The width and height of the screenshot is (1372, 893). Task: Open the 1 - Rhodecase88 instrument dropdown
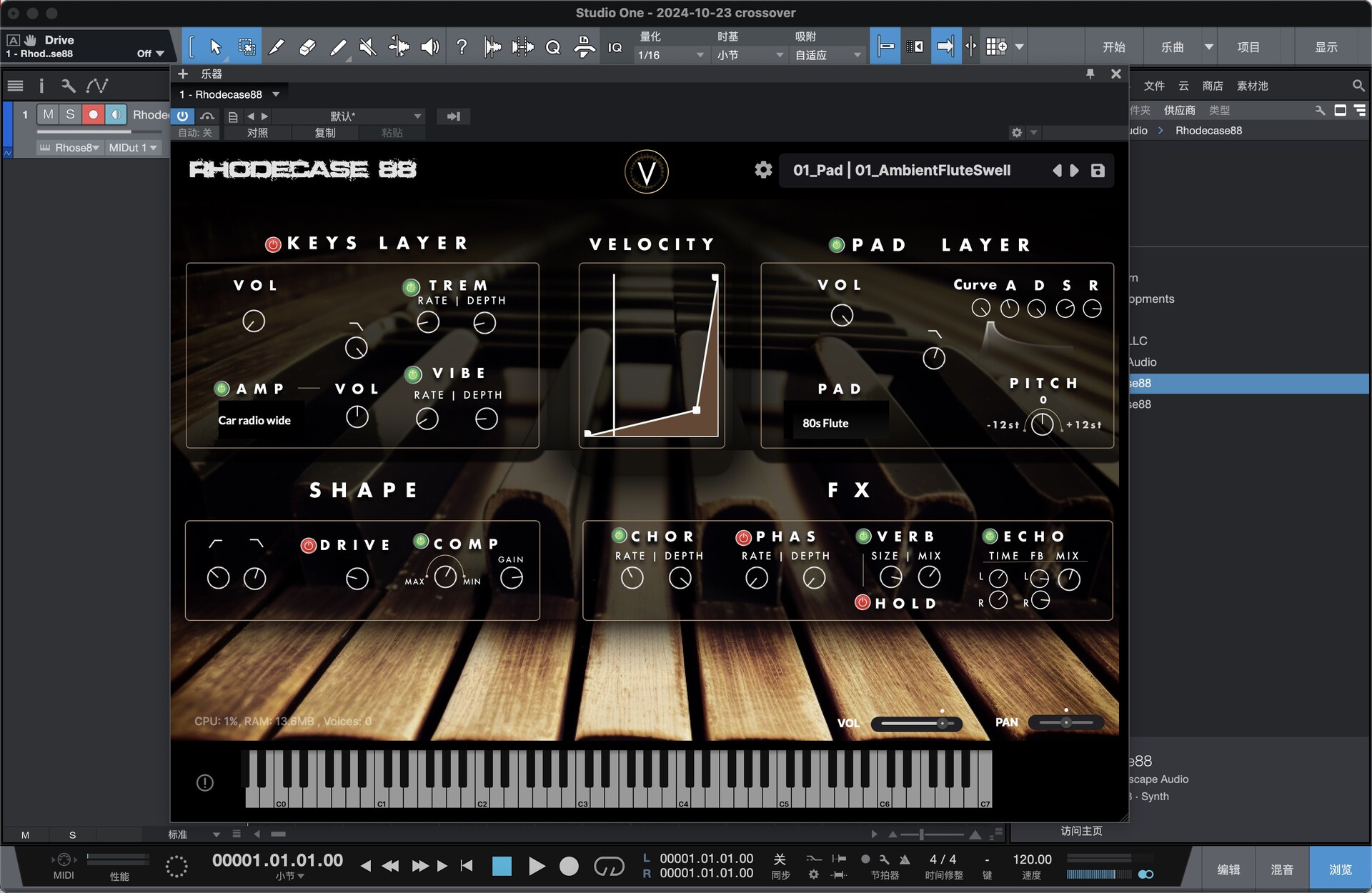coord(229,94)
